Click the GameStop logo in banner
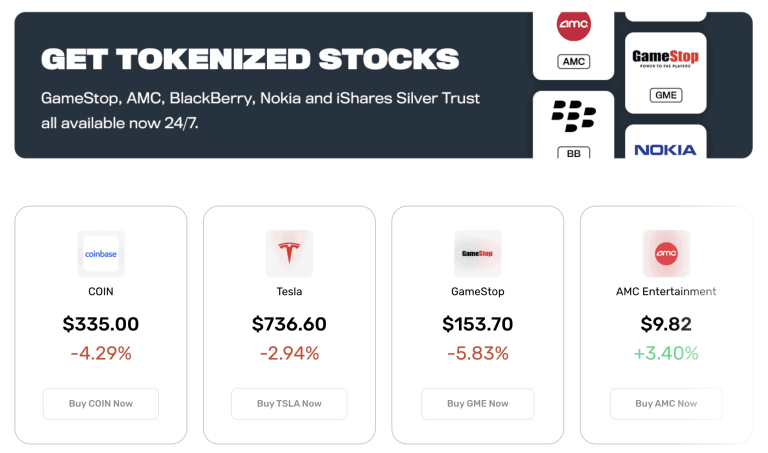 click(x=665, y=58)
